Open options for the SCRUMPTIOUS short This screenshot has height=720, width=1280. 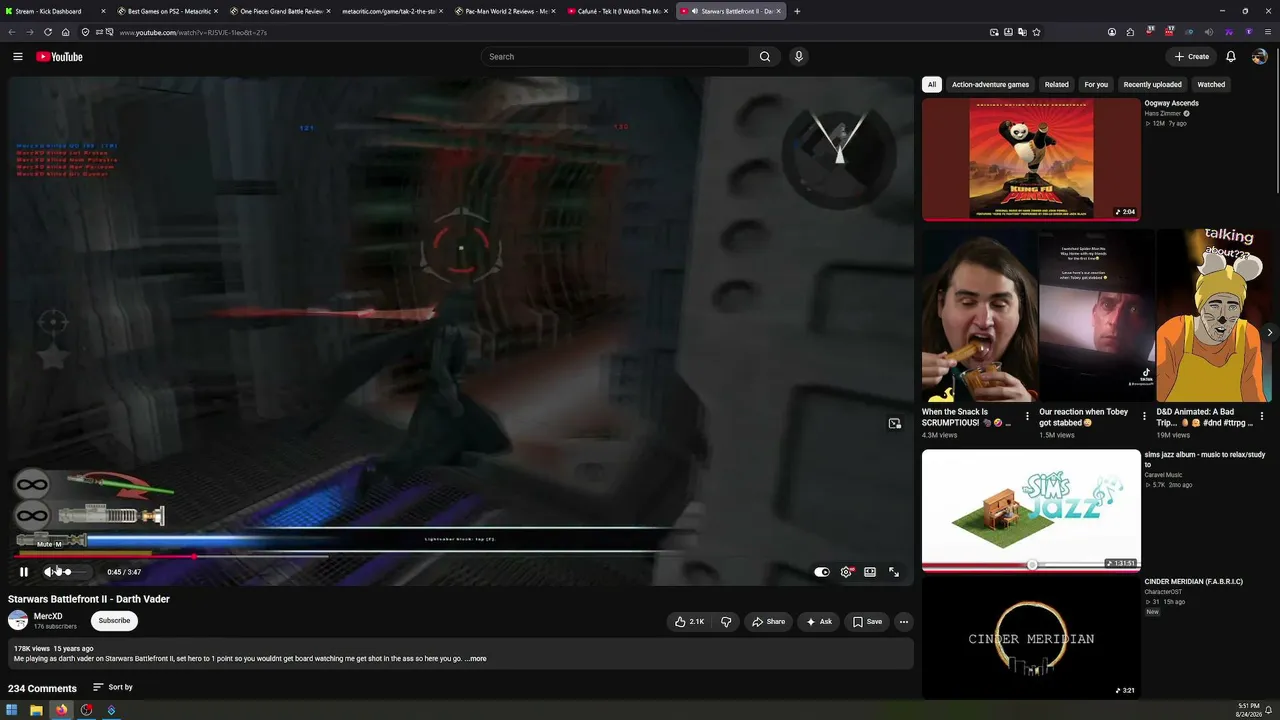point(1027,416)
